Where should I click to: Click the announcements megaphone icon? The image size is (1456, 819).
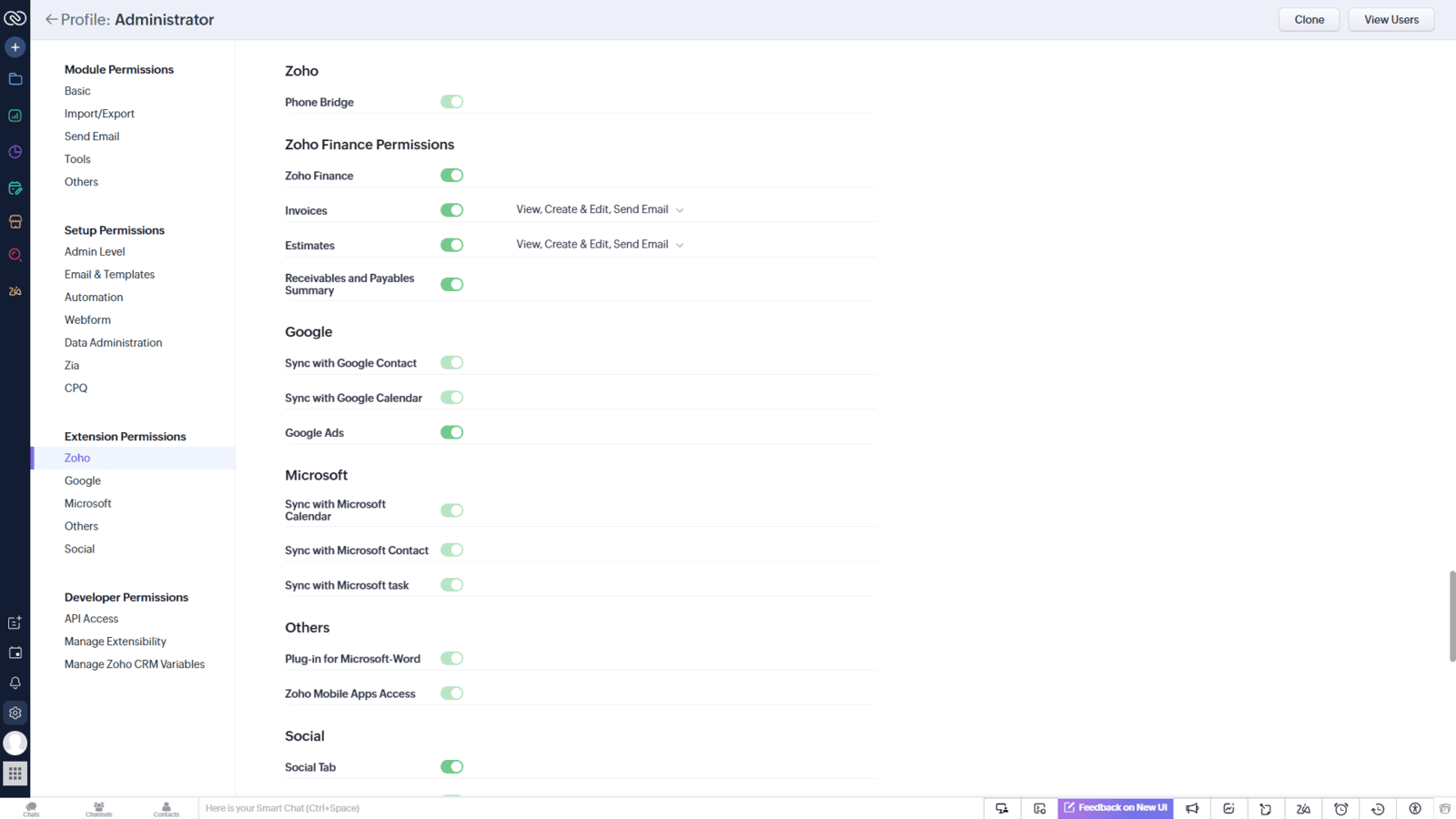1192,808
